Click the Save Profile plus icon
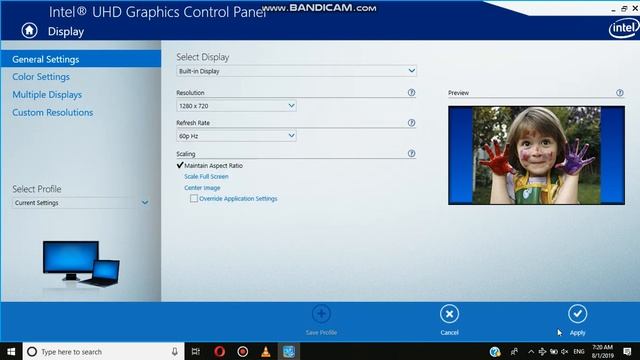Screen dimensions: 640x360 pos(321,314)
